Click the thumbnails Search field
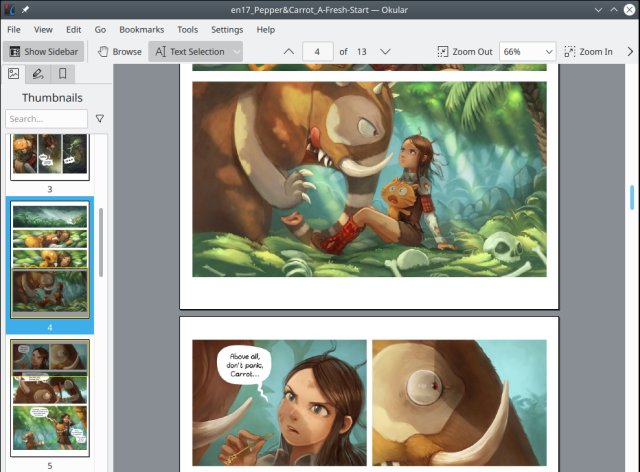The width and height of the screenshot is (640, 472). pyautogui.click(x=47, y=119)
